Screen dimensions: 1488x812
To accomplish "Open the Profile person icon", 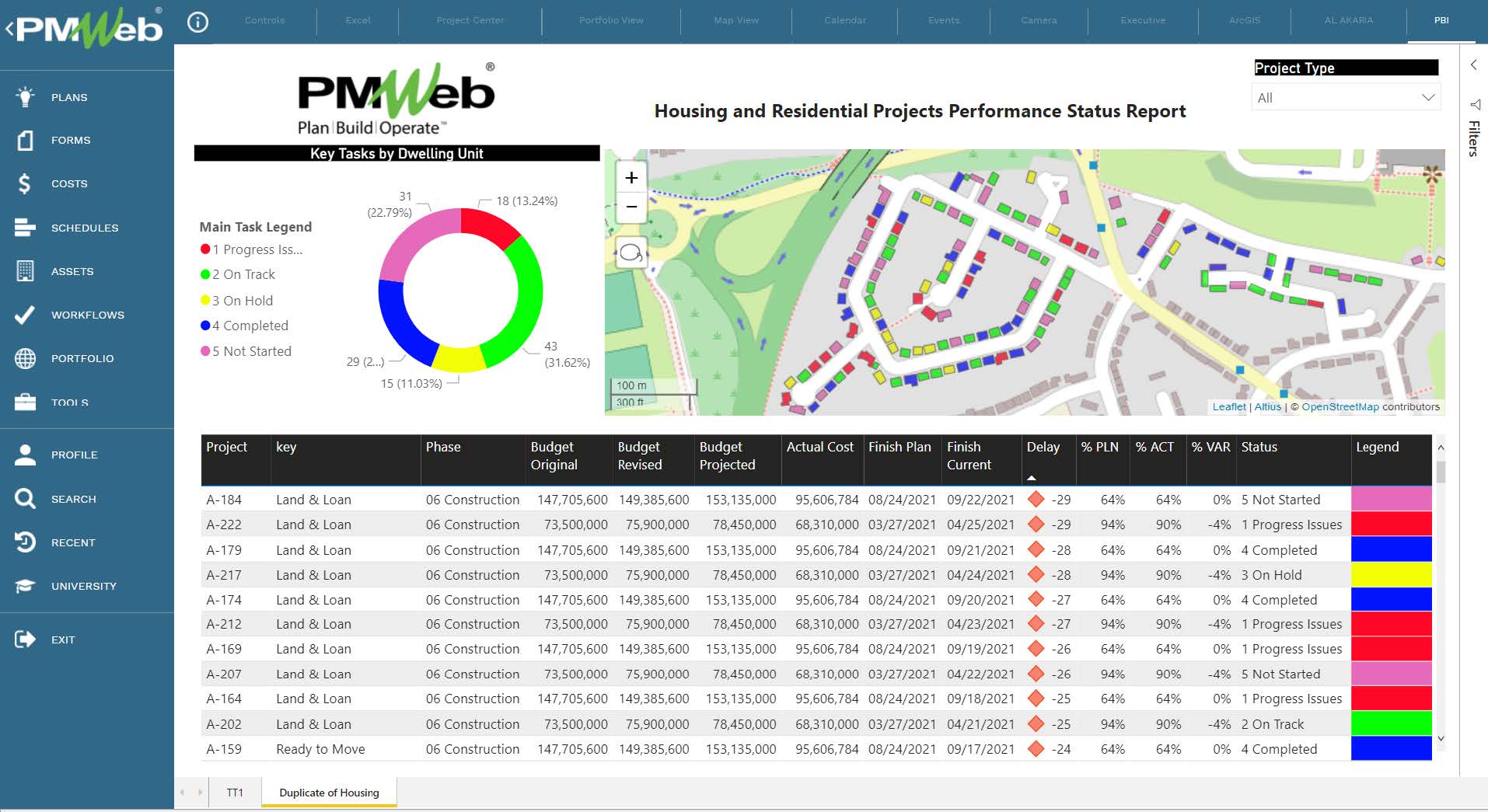I will coord(25,455).
